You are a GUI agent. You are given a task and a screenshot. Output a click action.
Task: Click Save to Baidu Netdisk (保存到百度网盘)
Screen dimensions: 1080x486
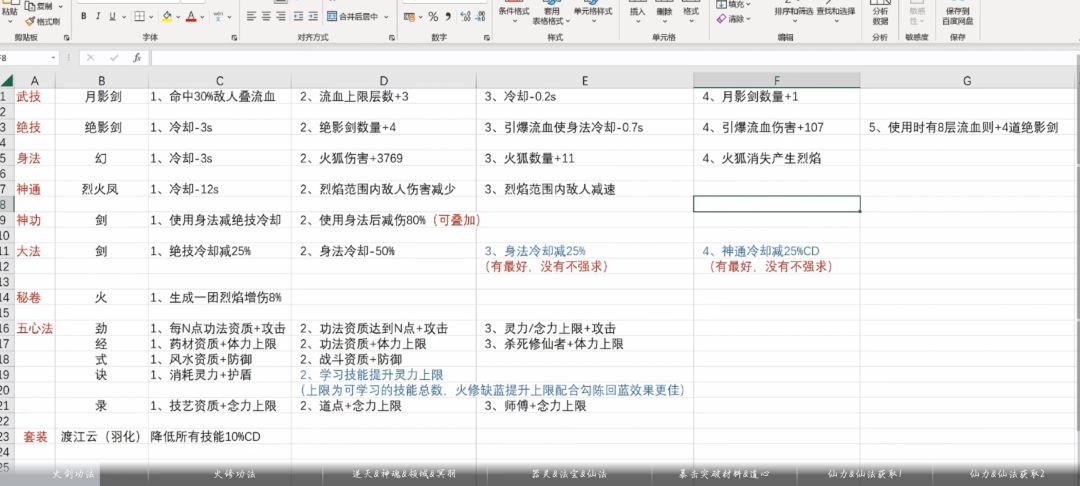tap(957, 14)
